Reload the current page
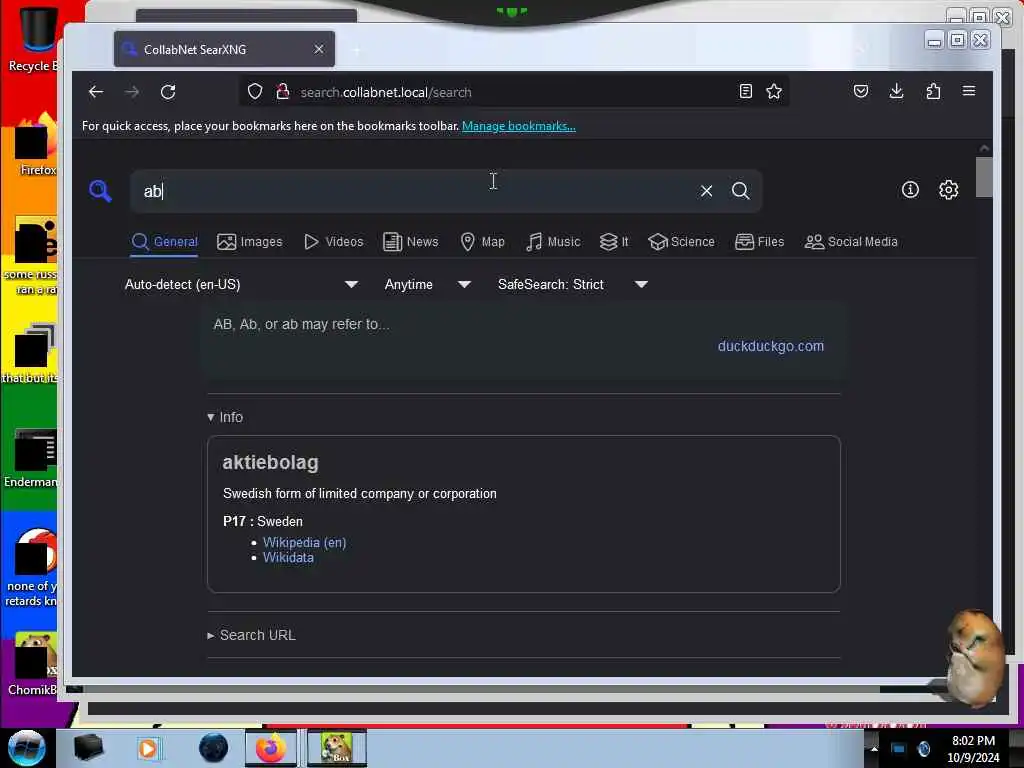Image resolution: width=1024 pixels, height=768 pixels. [x=168, y=92]
